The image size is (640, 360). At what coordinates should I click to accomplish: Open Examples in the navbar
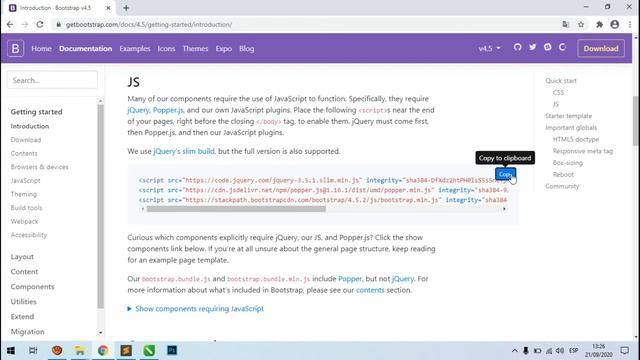point(135,48)
